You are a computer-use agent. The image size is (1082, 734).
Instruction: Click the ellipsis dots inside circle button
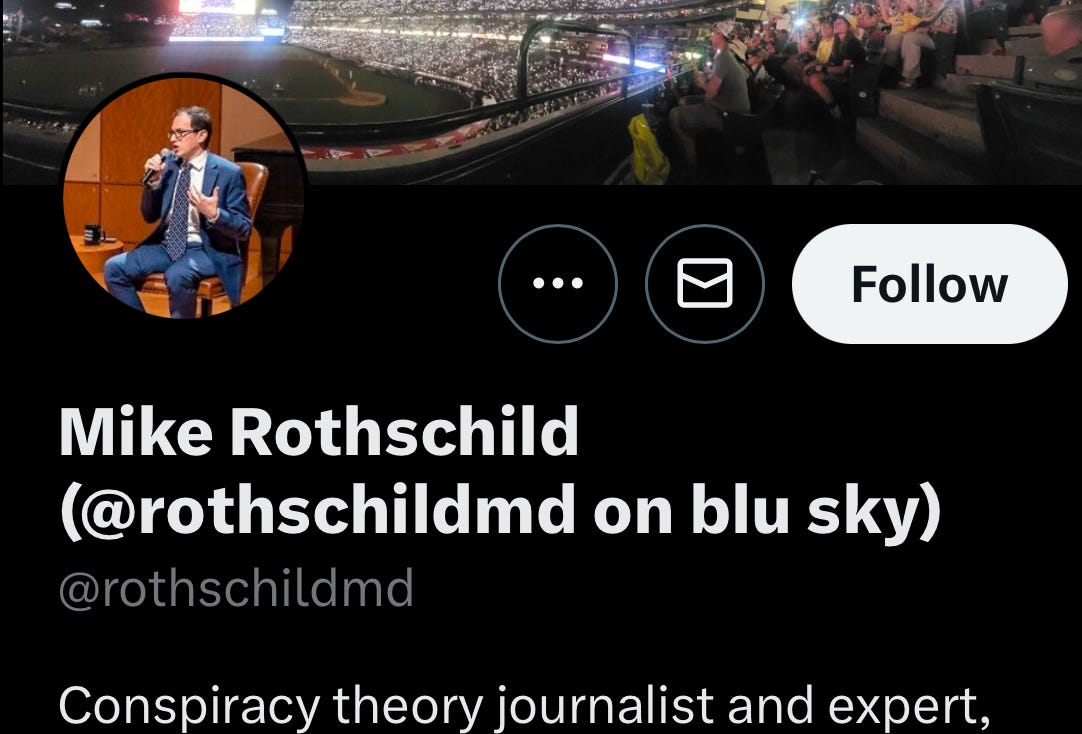tap(558, 283)
